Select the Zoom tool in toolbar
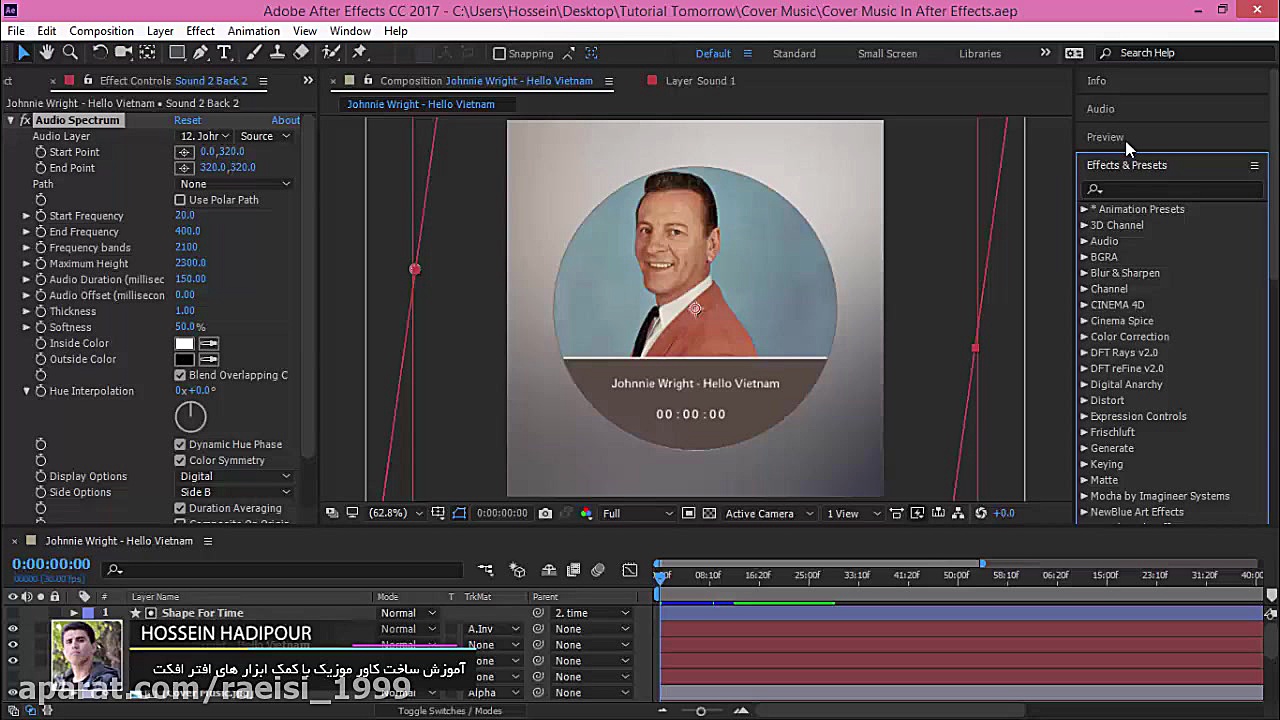Viewport: 1280px width, 720px height. (x=70, y=53)
